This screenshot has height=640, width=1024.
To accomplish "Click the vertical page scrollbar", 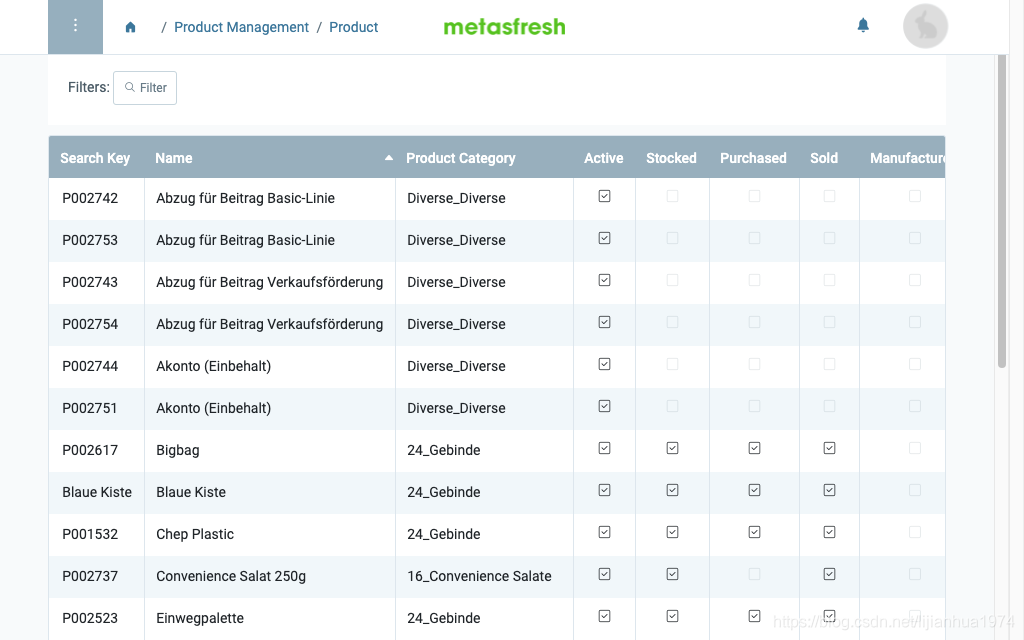I will [x=1002, y=212].
